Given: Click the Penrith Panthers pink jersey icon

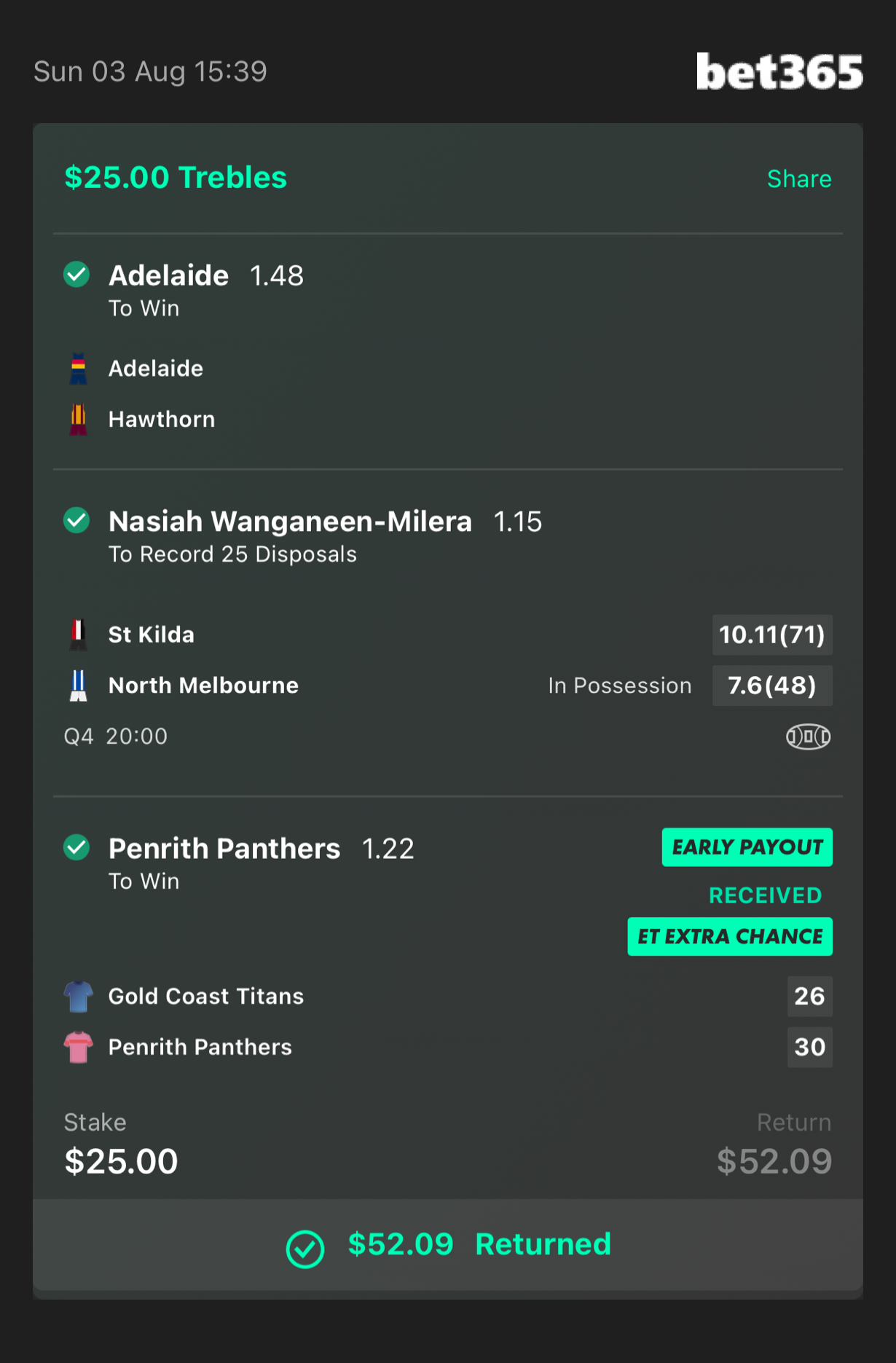Looking at the screenshot, I should tap(78, 1047).
